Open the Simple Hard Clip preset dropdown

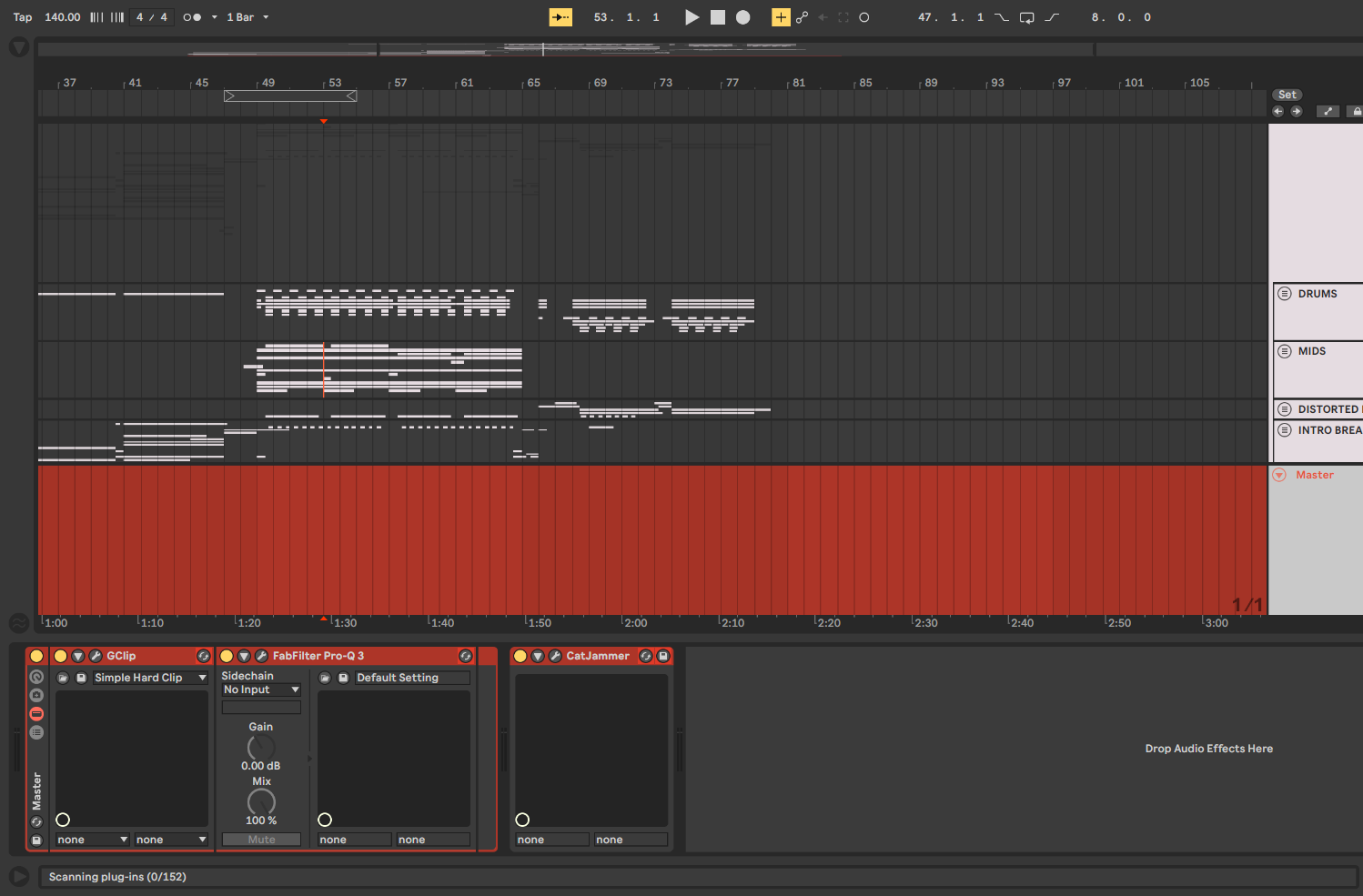pos(150,678)
